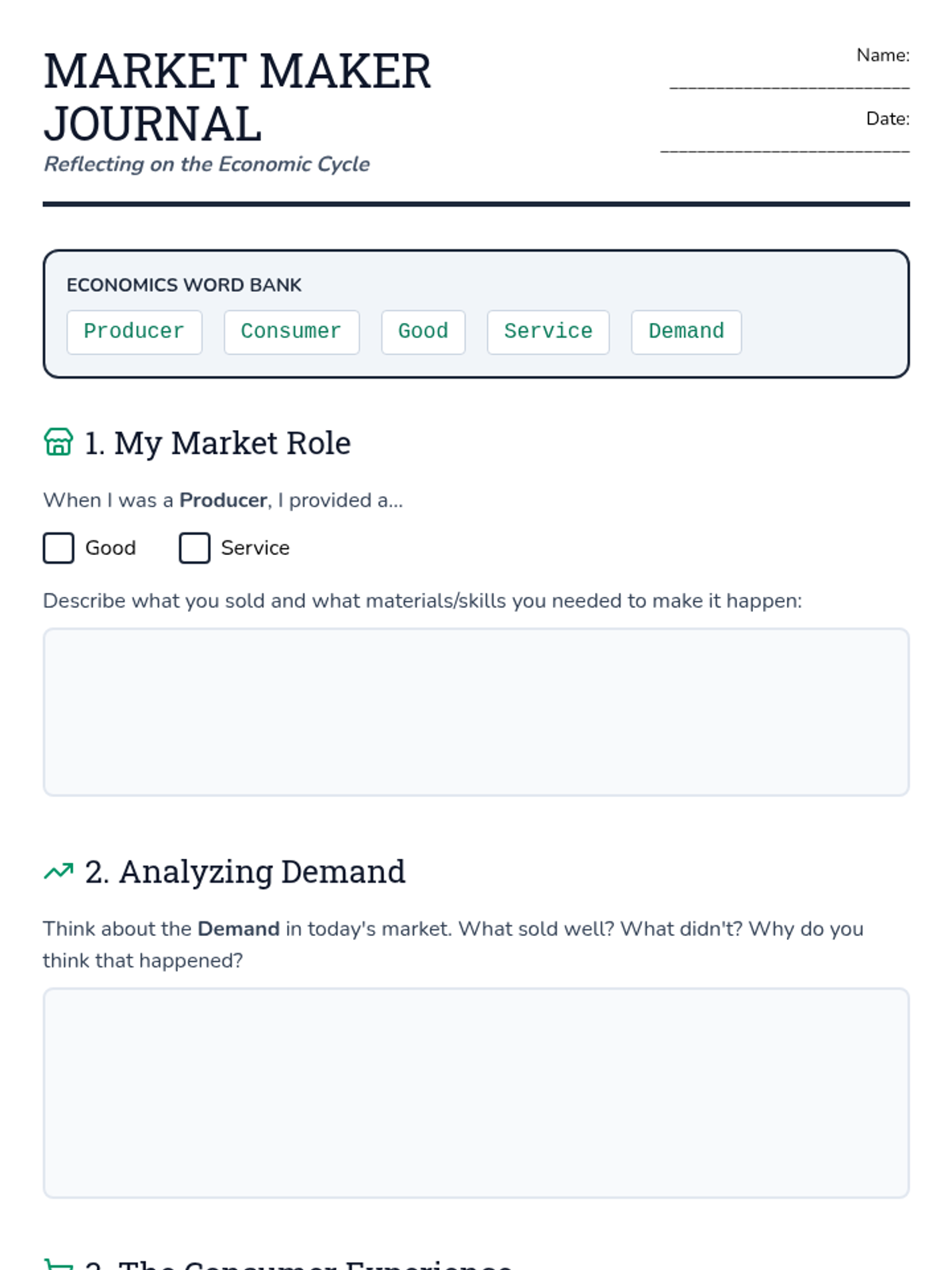
Task: Click the shopping cart icon at page bottom
Action: pyautogui.click(x=58, y=1264)
